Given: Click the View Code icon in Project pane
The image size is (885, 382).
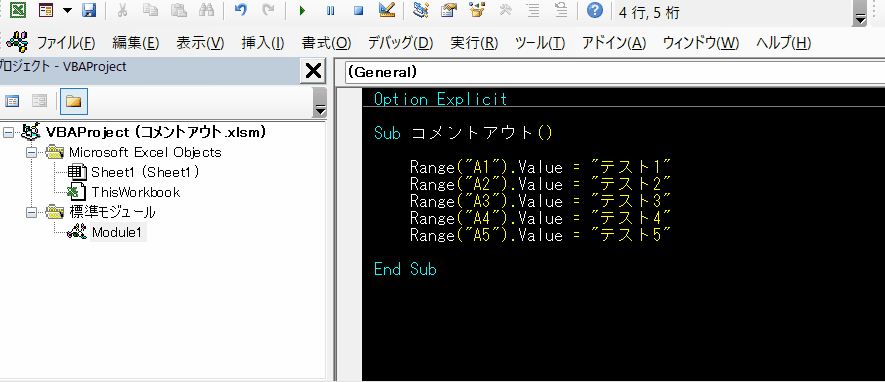Looking at the screenshot, I should point(12,102).
